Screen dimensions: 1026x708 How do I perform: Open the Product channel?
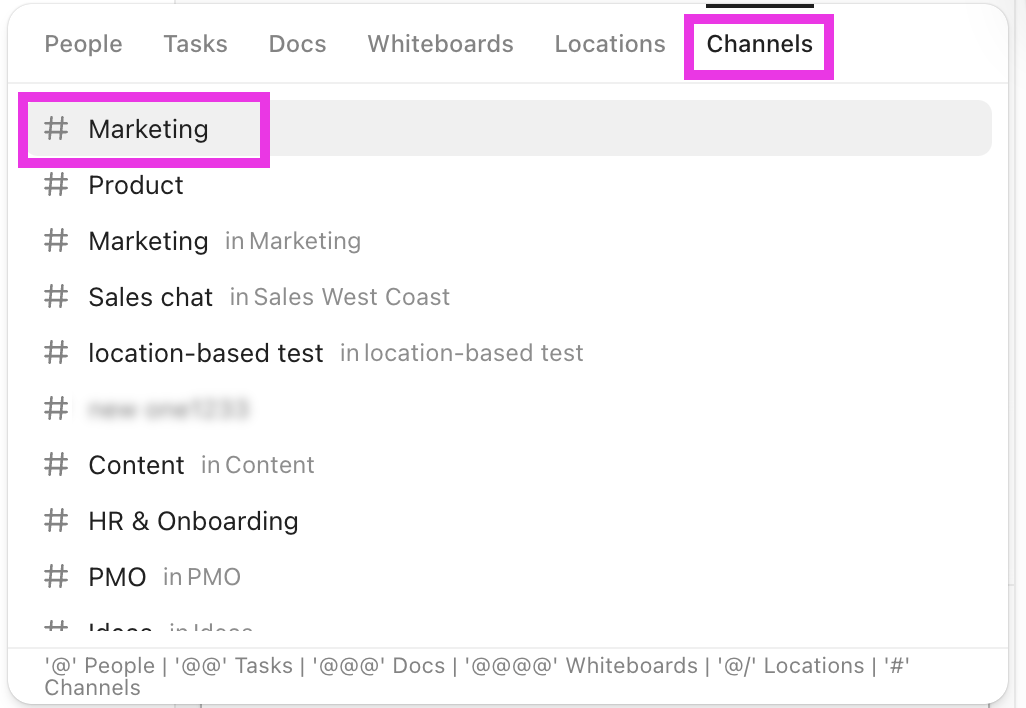136,185
